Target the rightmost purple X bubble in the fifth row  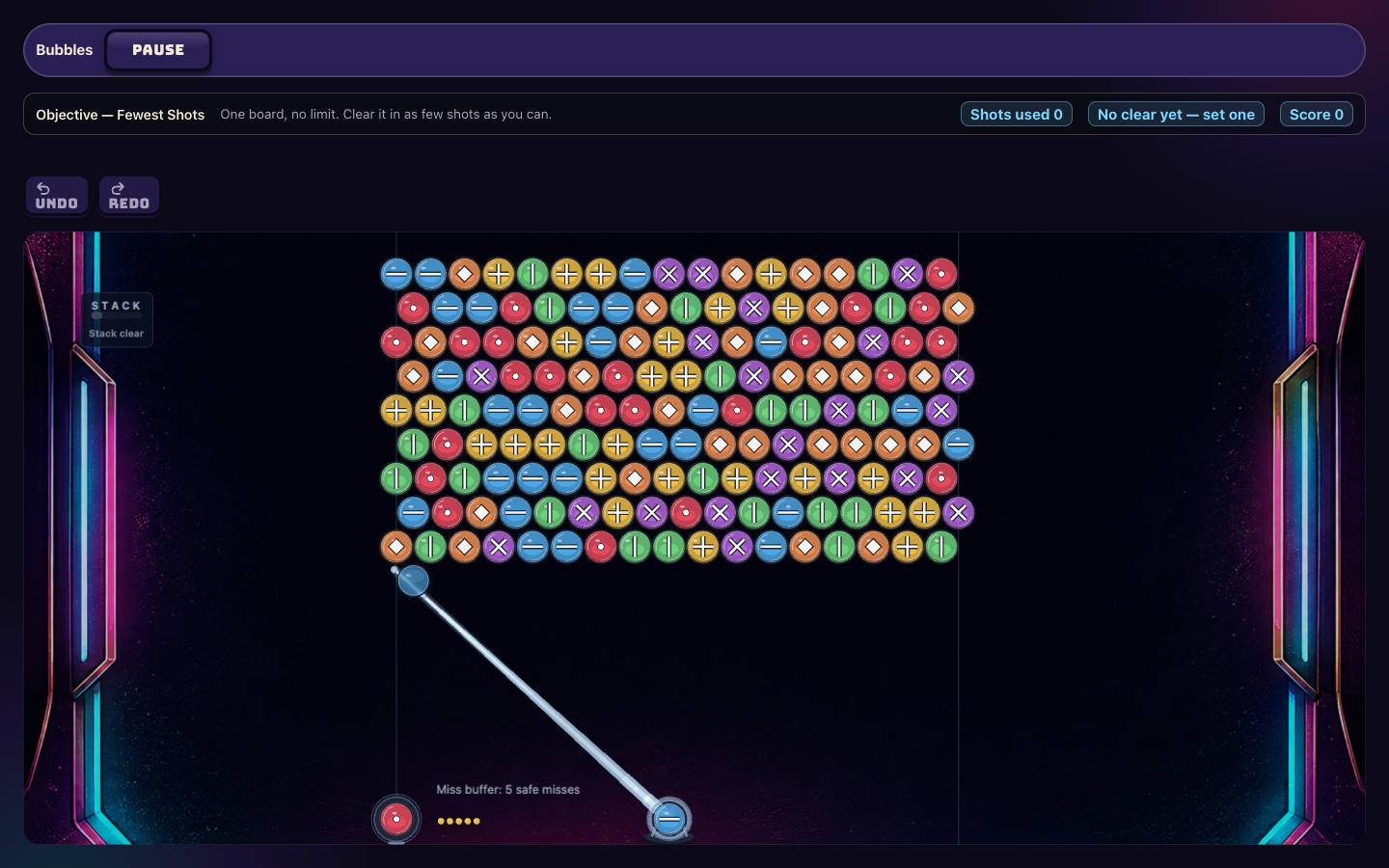click(x=941, y=411)
